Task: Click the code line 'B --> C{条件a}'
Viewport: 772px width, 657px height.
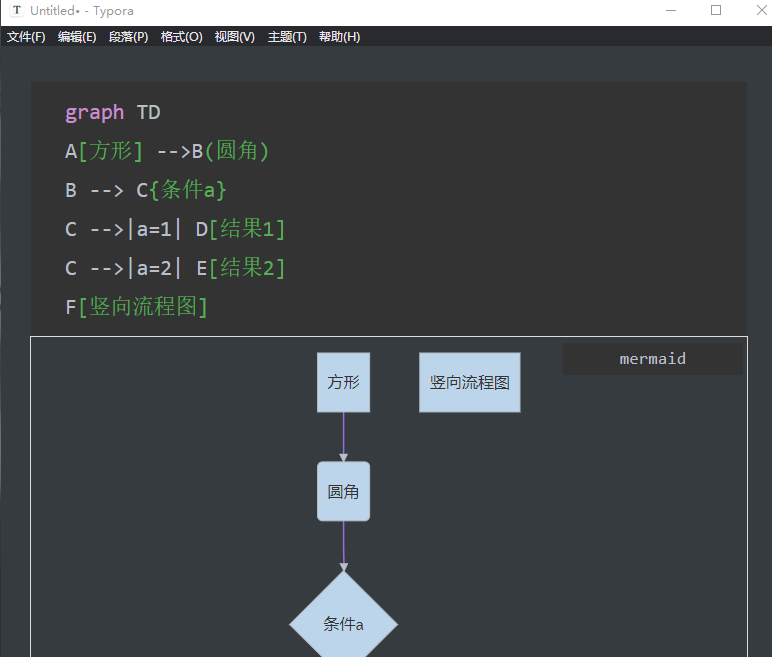Action: pyautogui.click(x=146, y=190)
